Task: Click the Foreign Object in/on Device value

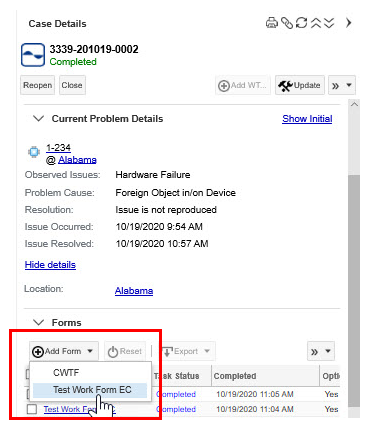Action: click(x=176, y=193)
